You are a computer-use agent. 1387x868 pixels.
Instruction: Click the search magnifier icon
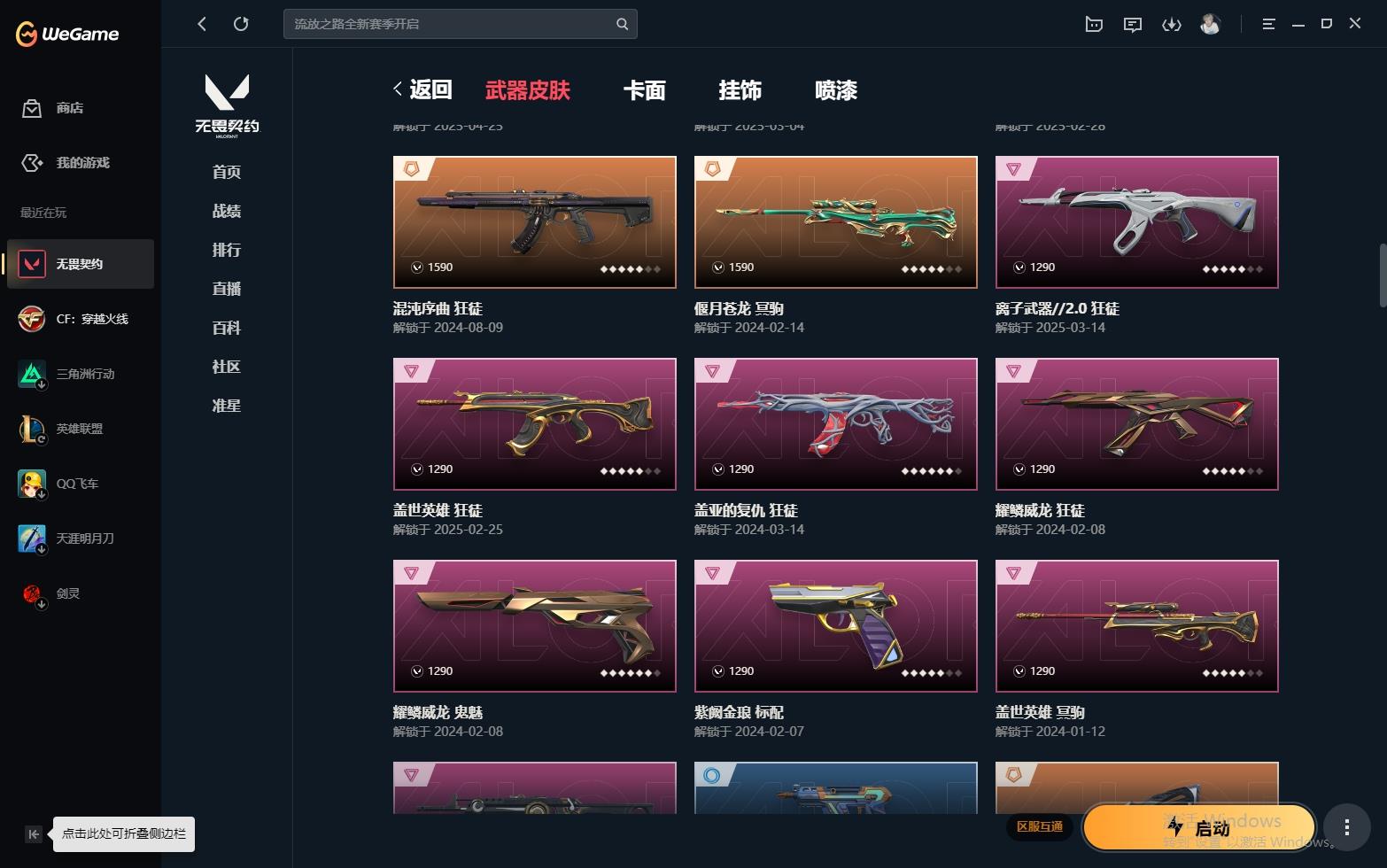pos(622,24)
